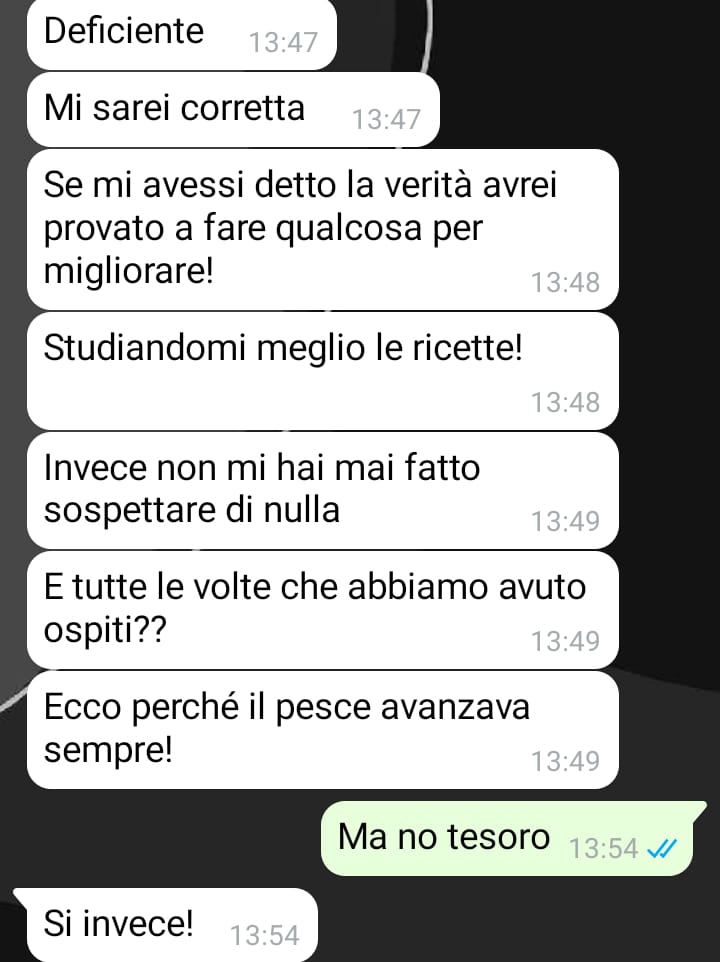The height and width of the screenshot is (962, 720).
Task: Select message about 'detto la verità'
Action: (x=323, y=229)
